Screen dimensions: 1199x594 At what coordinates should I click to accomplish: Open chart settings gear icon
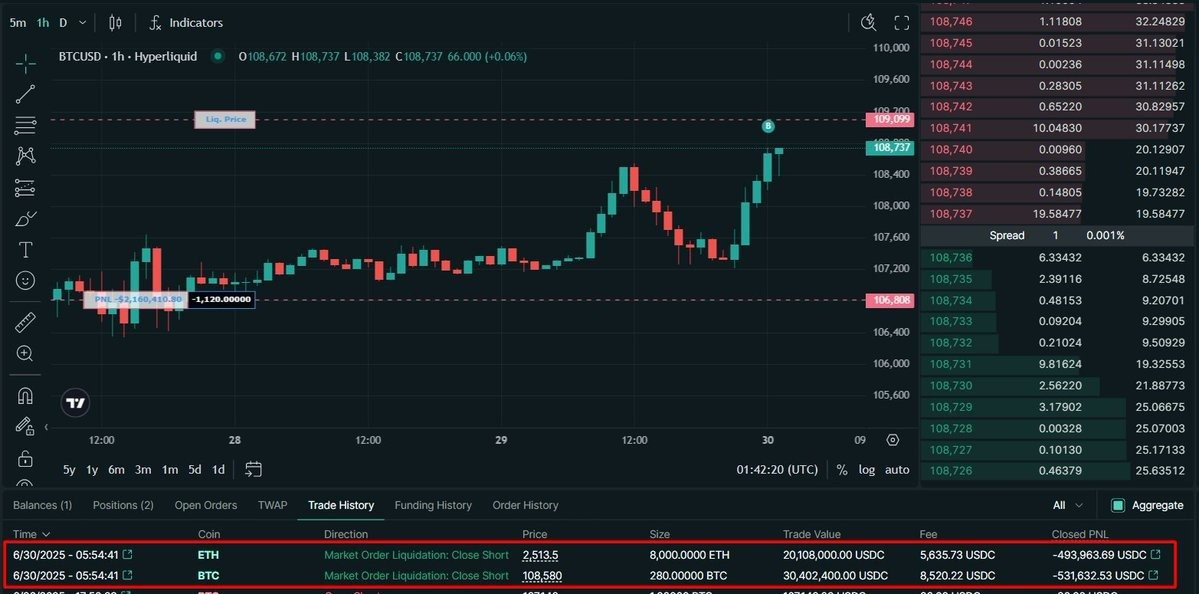coord(892,440)
